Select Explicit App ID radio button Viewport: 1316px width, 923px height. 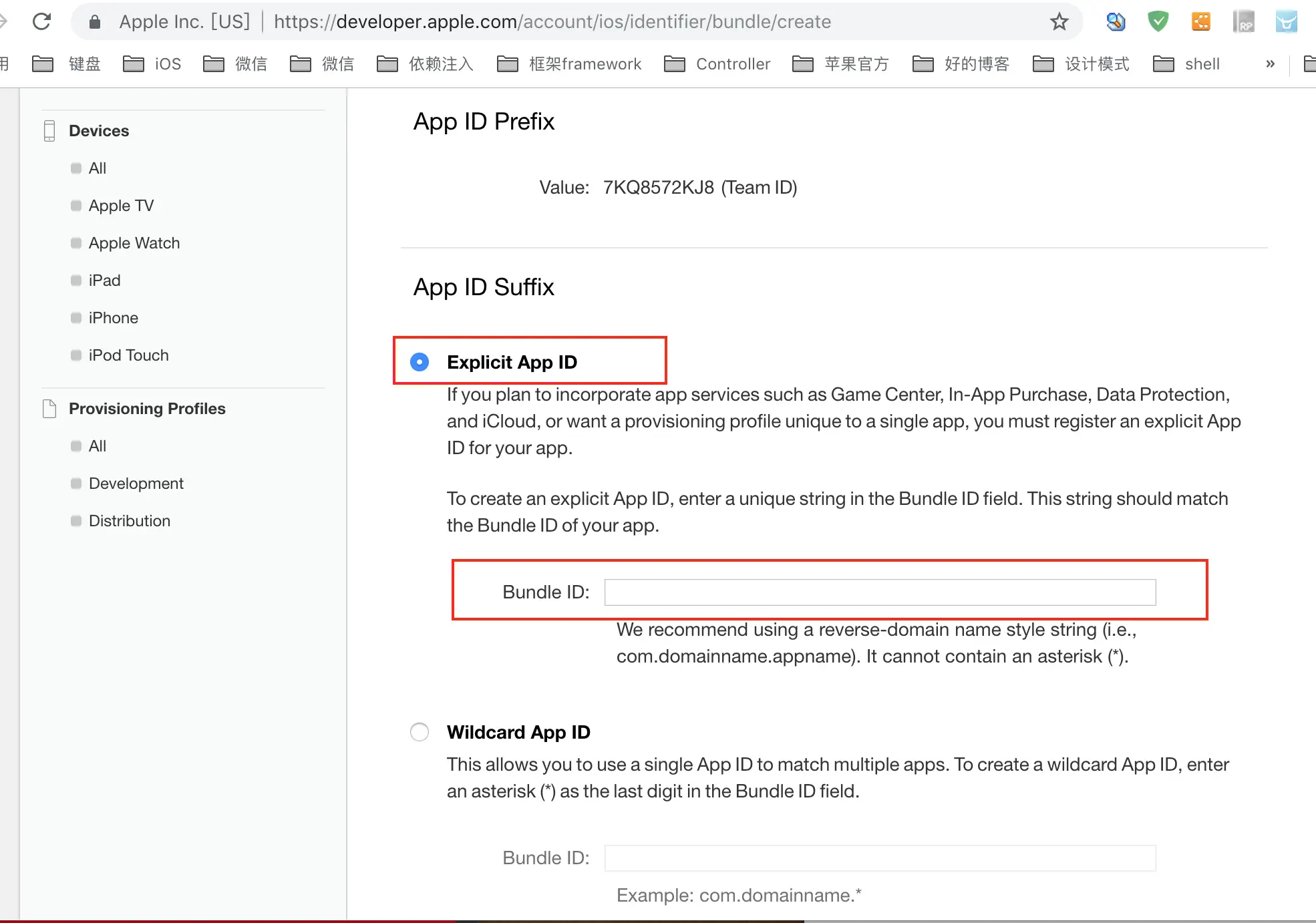[x=420, y=362]
